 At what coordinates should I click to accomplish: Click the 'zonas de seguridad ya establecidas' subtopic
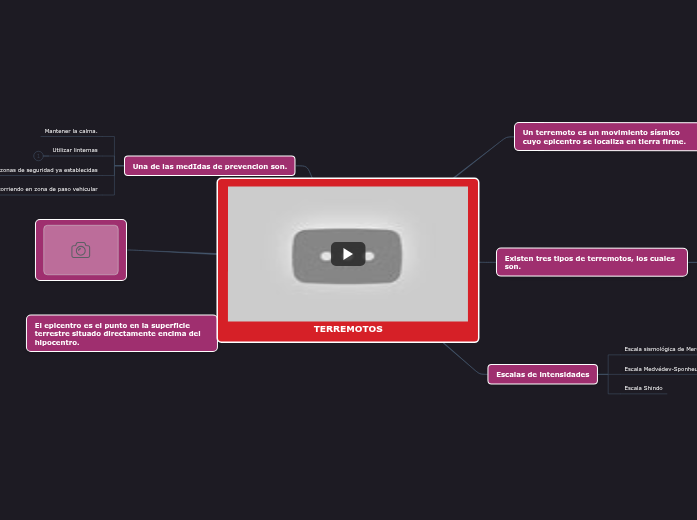click(x=50, y=170)
